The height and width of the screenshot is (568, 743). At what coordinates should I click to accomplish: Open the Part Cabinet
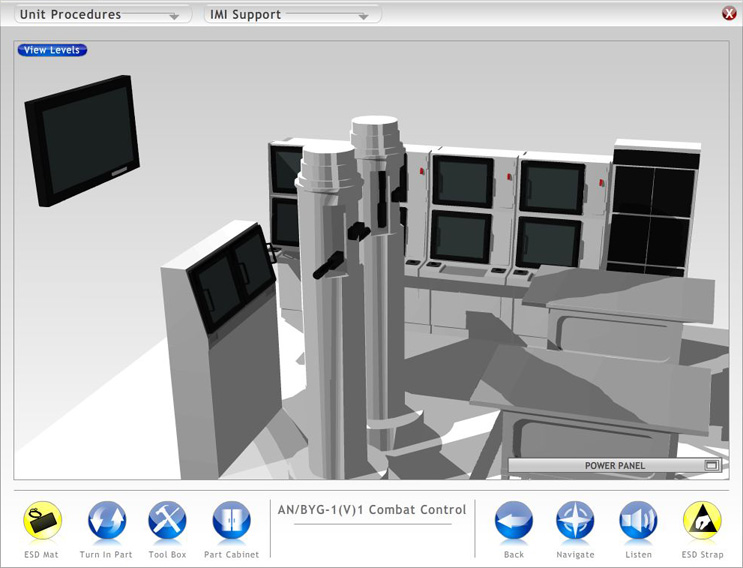pos(231,521)
